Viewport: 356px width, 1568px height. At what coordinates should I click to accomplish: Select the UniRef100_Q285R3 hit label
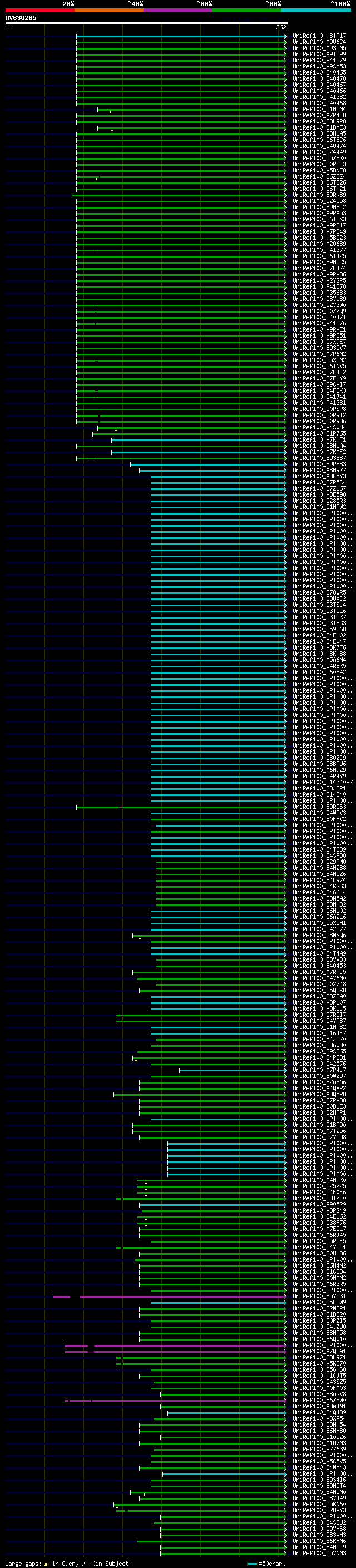point(319,501)
